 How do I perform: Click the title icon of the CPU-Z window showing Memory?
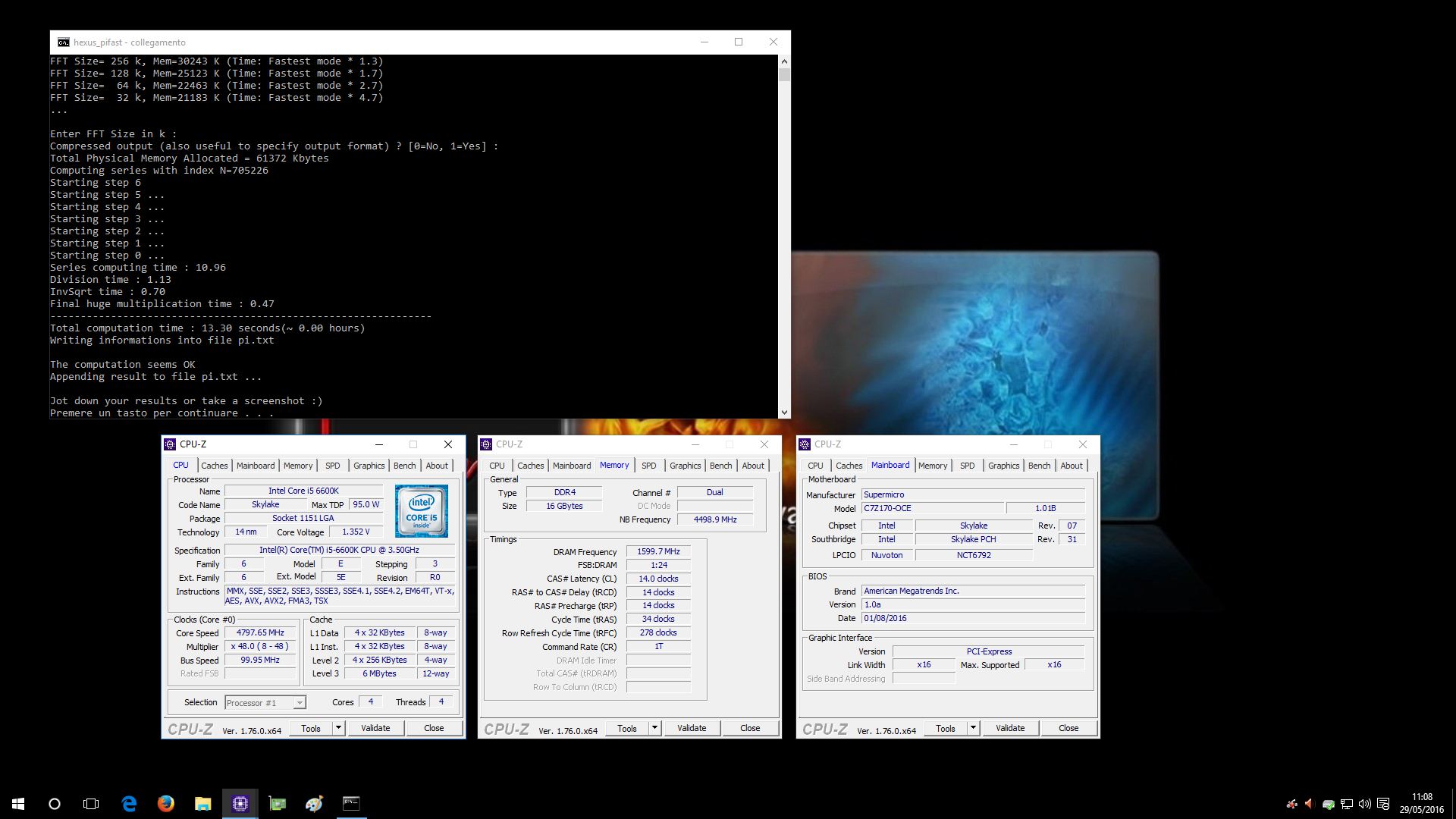pyautogui.click(x=486, y=444)
